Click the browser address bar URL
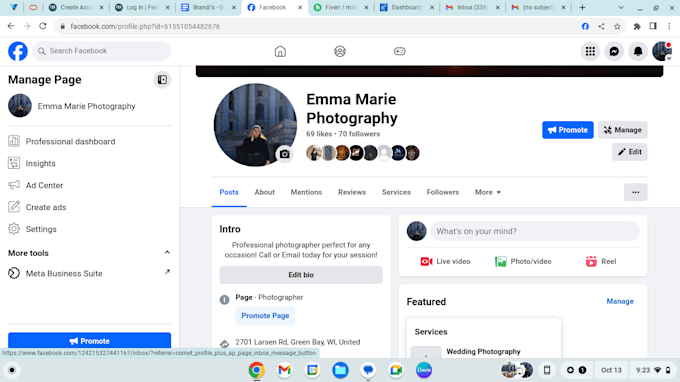Screen dimensions: 680x382 145,26
